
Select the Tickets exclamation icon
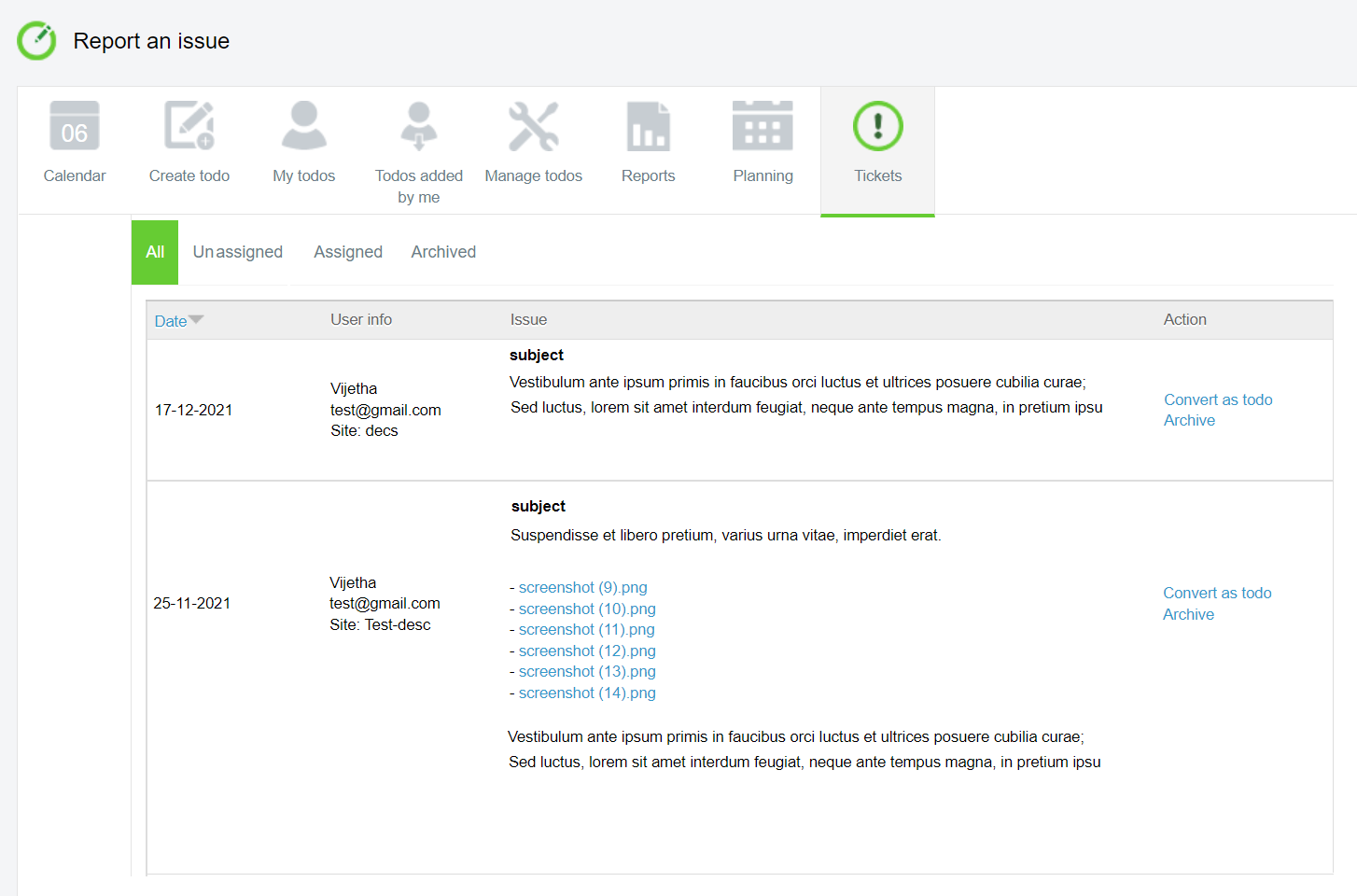click(x=877, y=126)
